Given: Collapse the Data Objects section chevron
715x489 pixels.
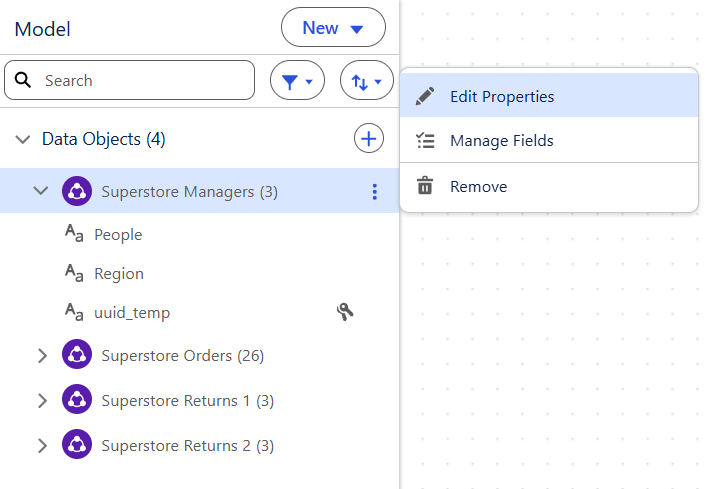Looking at the screenshot, I should click(x=22, y=139).
